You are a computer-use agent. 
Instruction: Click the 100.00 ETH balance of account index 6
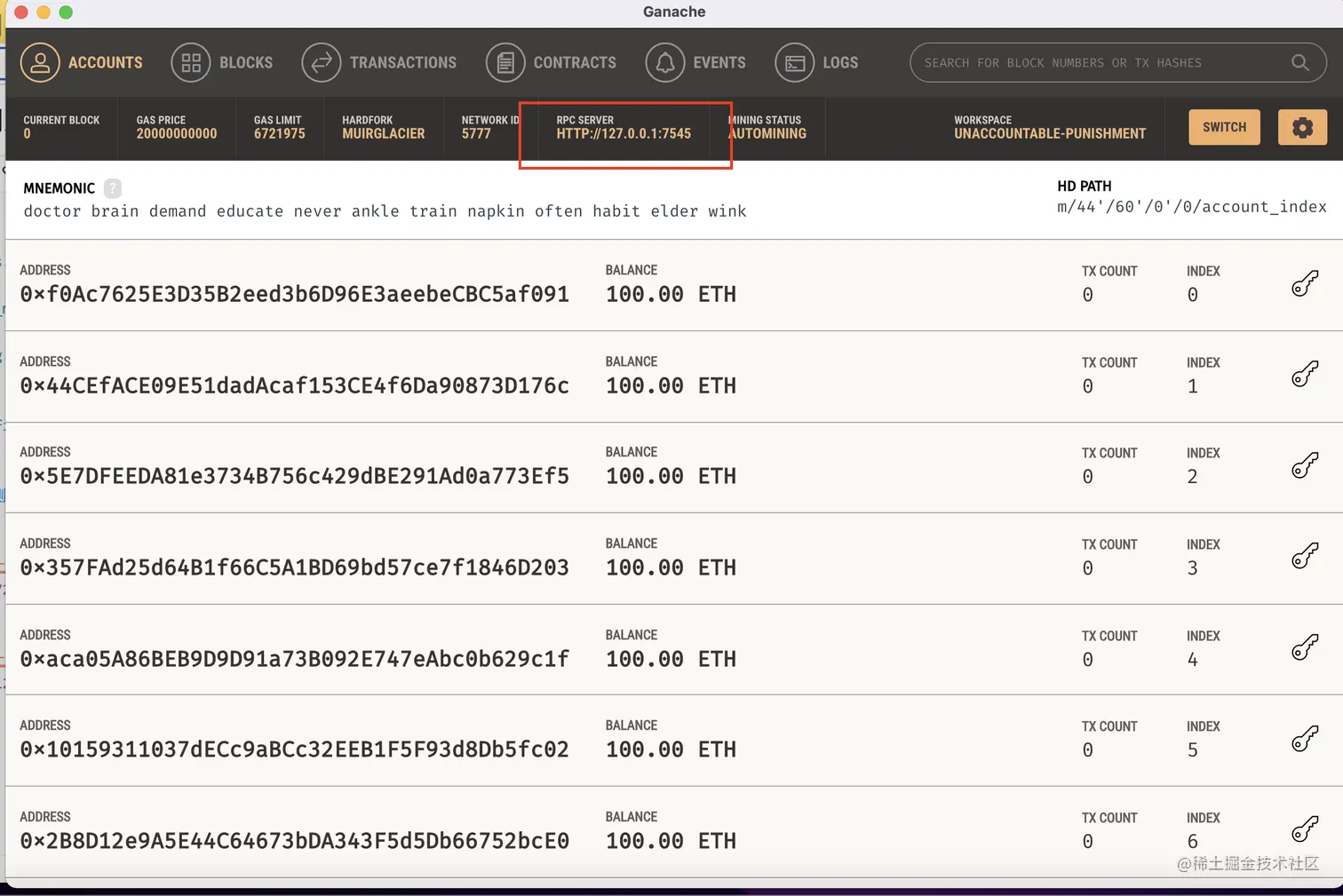pyautogui.click(x=671, y=841)
